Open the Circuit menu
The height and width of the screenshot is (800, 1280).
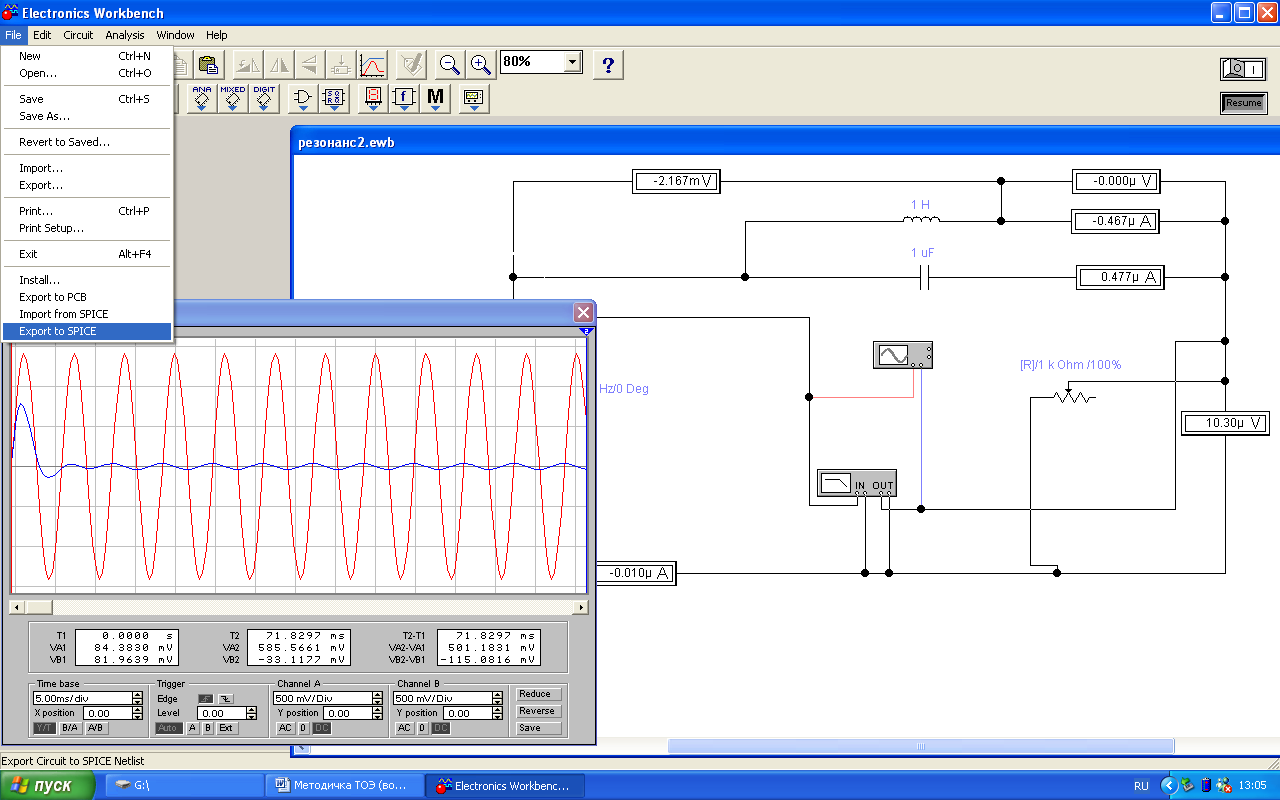(x=78, y=35)
